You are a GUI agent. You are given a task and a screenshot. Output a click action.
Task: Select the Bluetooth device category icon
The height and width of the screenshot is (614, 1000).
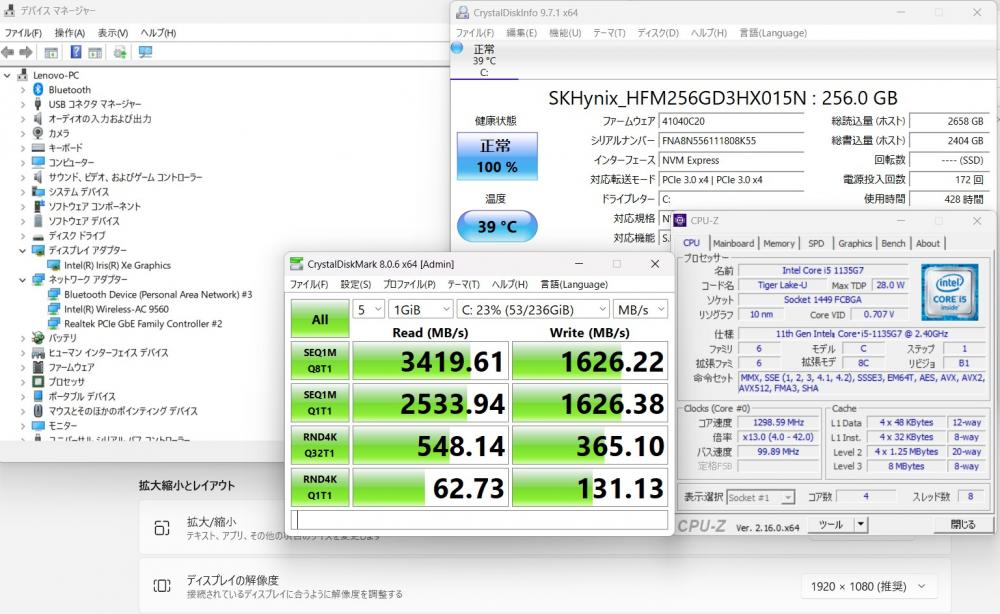click(x=38, y=90)
